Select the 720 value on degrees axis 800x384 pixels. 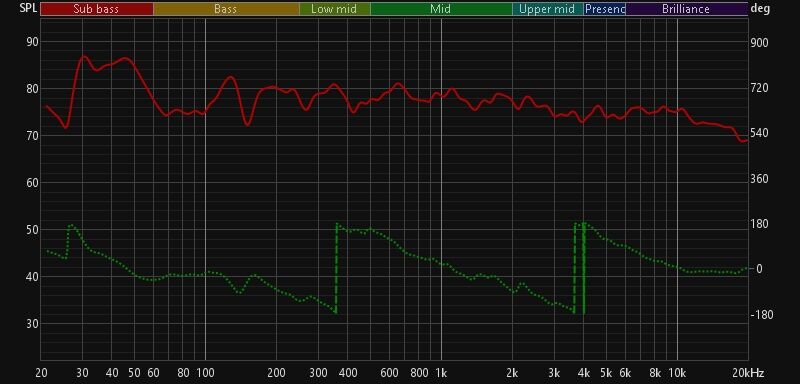point(760,88)
